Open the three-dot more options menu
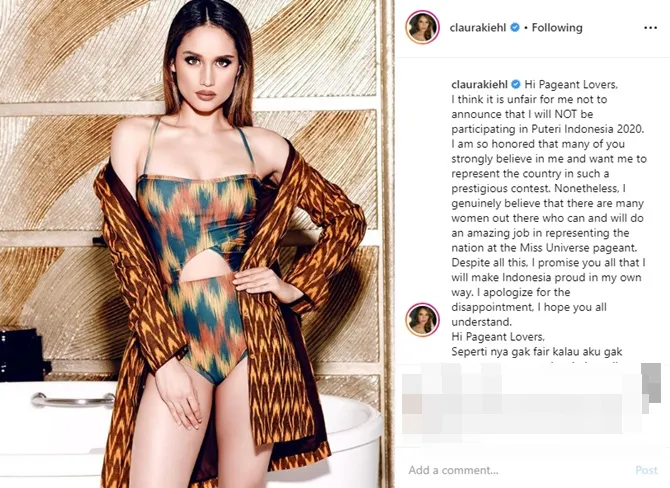 [650, 28]
